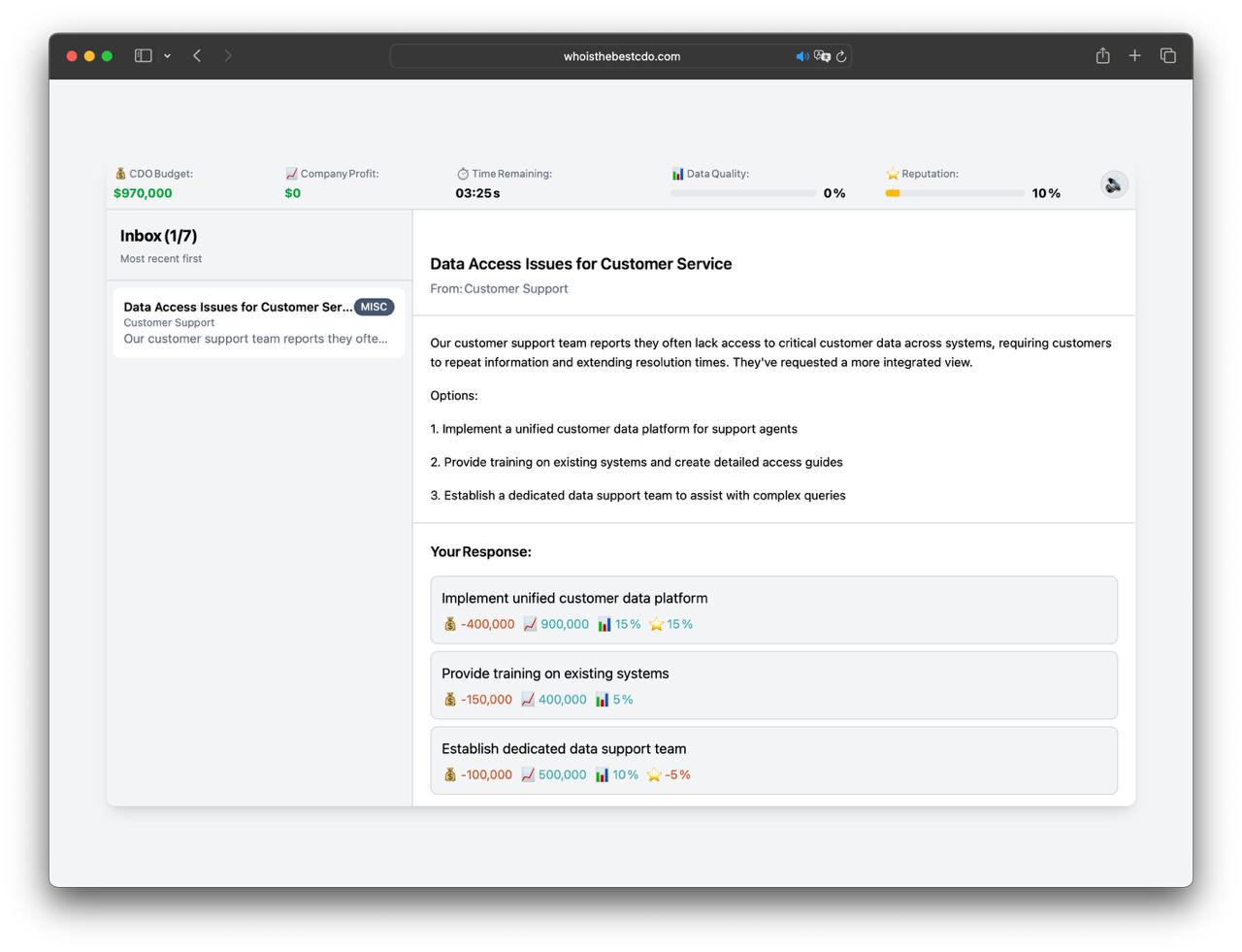The image size is (1242, 952).
Task: Click option 3 text about dedicated support team
Action: click(x=637, y=495)
